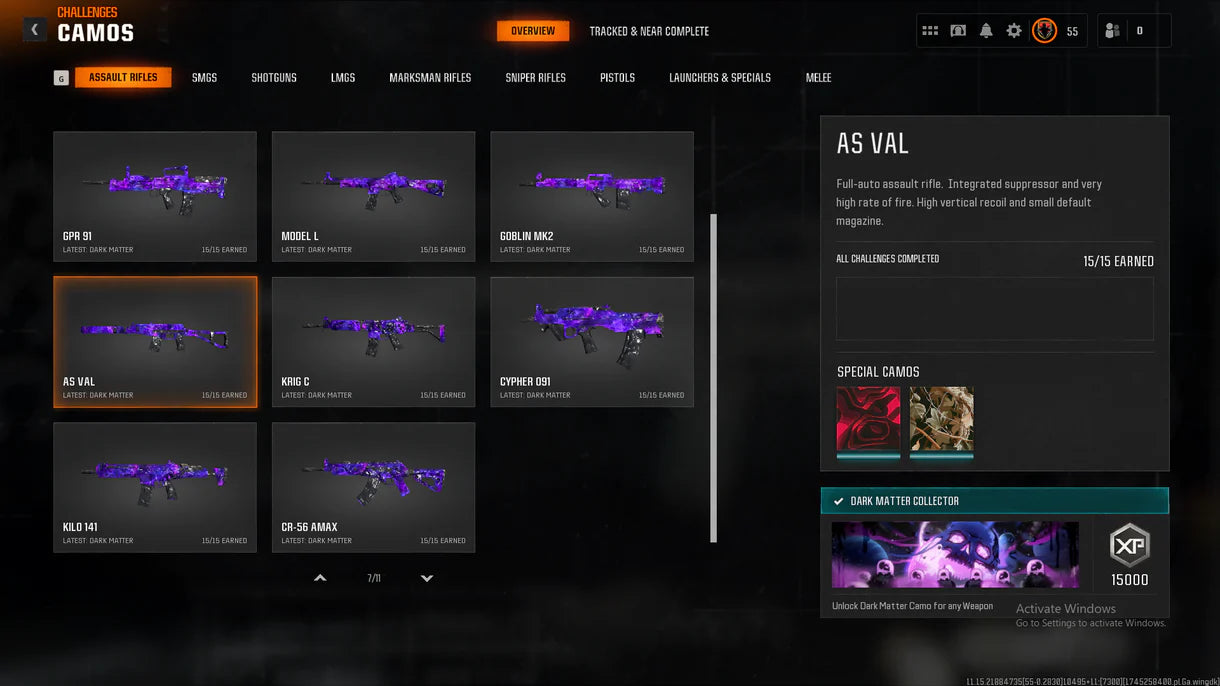Open the notifications bell icon

tap(986, 31)
